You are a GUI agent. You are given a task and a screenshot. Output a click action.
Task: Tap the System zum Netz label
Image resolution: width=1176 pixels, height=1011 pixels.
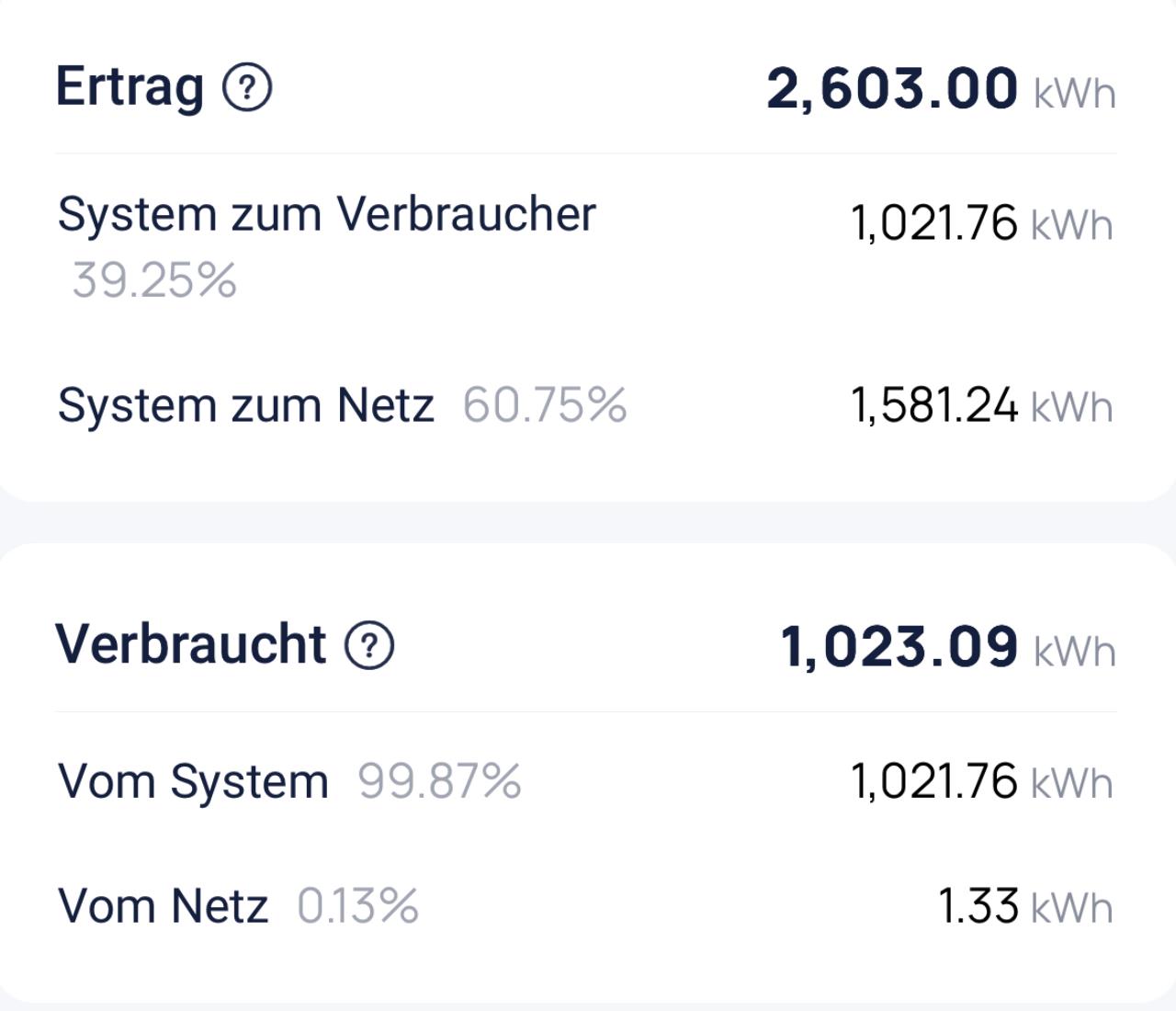245,405
